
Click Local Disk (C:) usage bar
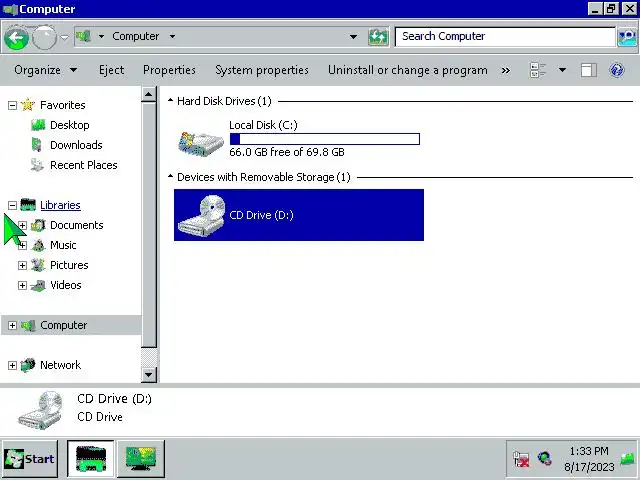point(324,139)
